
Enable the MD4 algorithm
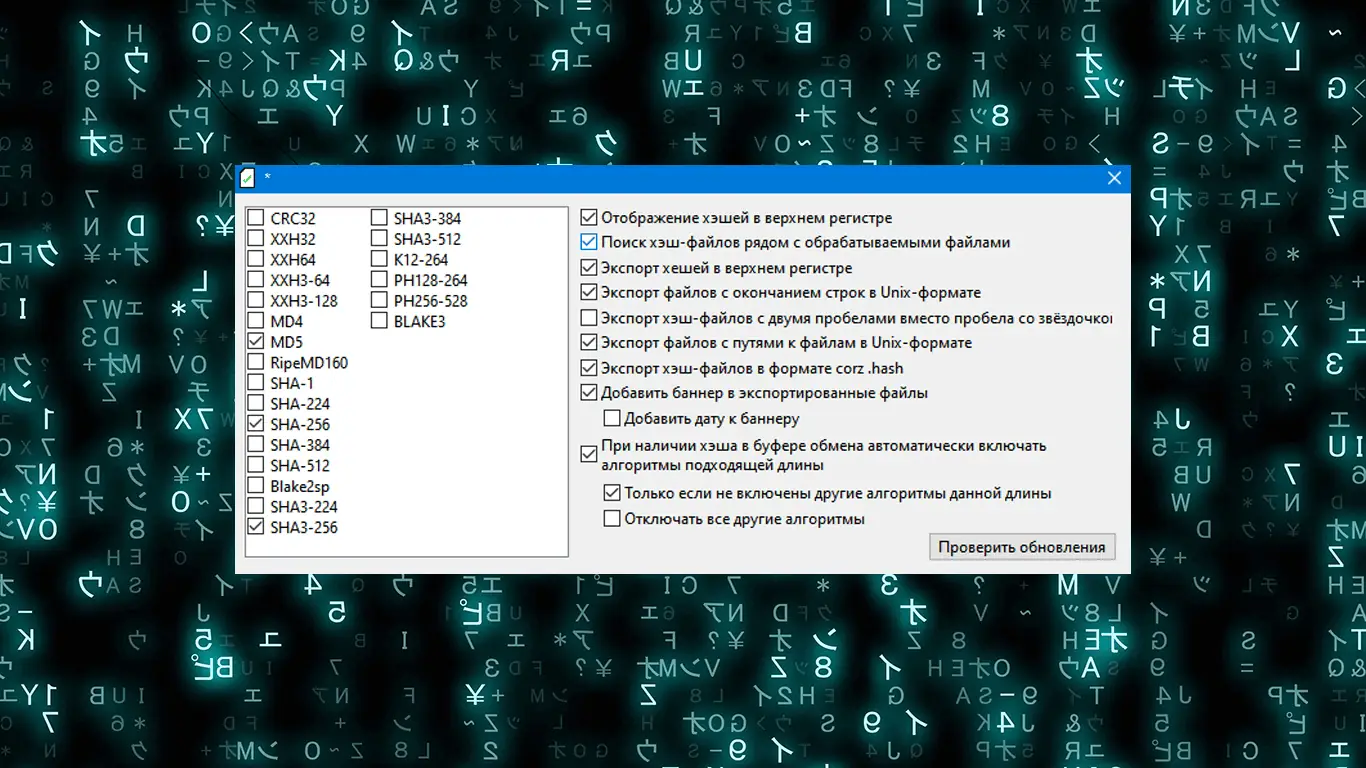point(257,322)
